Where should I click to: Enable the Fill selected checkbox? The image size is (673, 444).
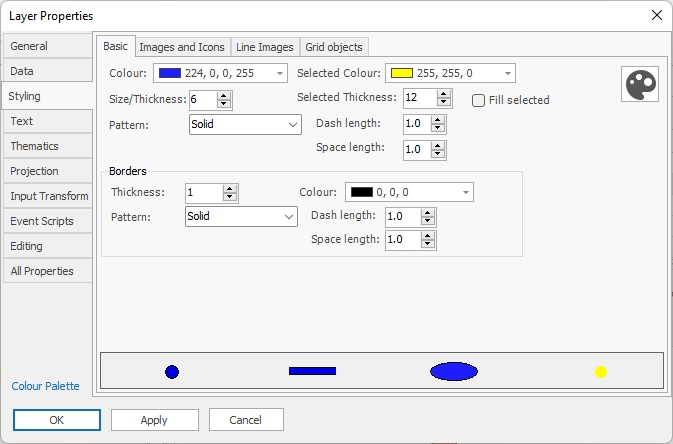(x=479, y=100)
